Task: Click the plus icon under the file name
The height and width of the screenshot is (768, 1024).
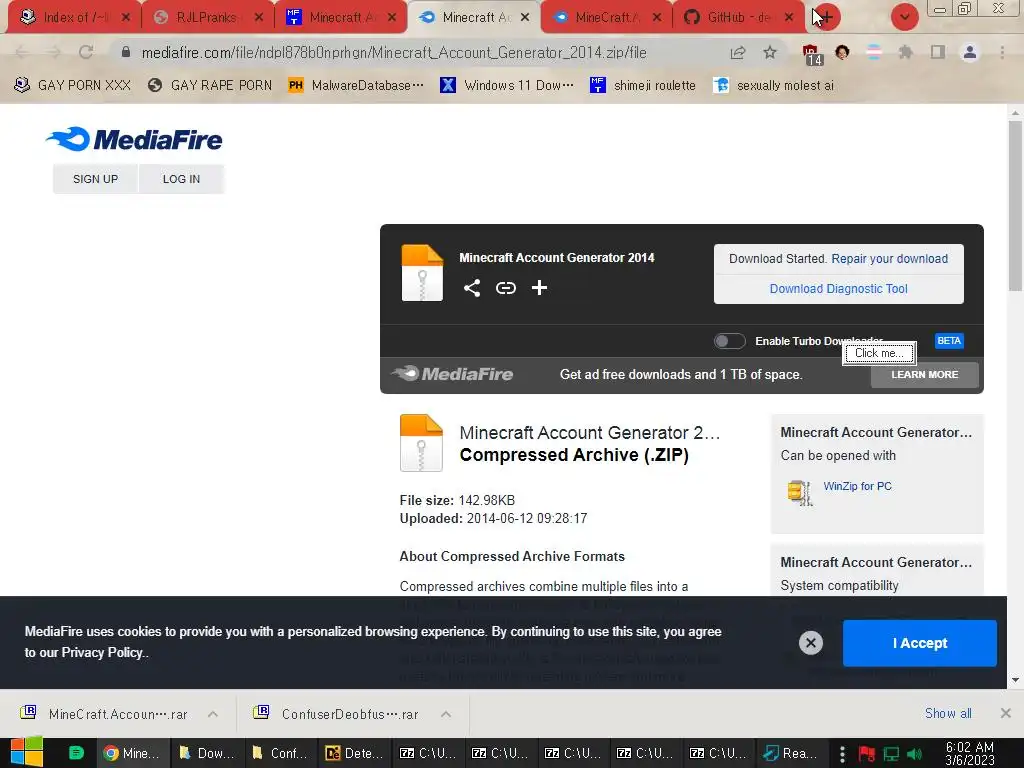Action: point(539,288)
